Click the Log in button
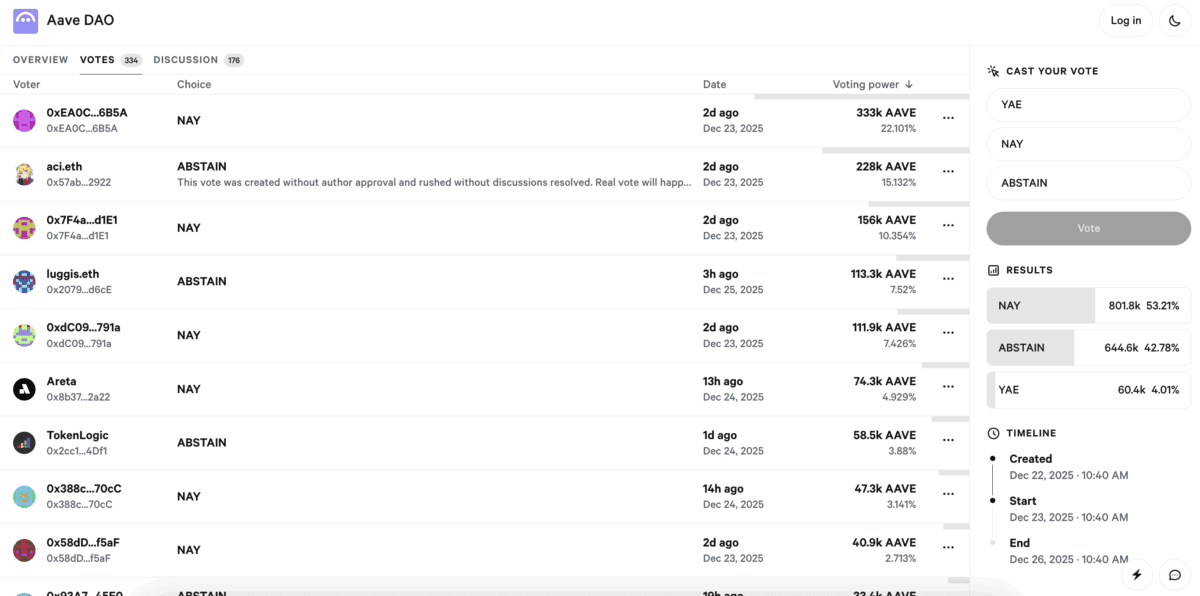The image size is (1200, 596). pos(1125,21)
